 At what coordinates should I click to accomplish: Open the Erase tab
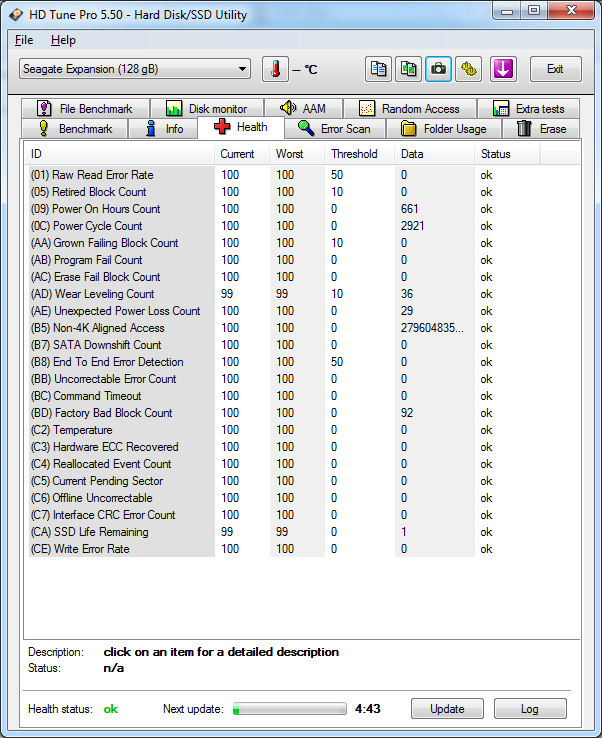click(x=541, y=128)
